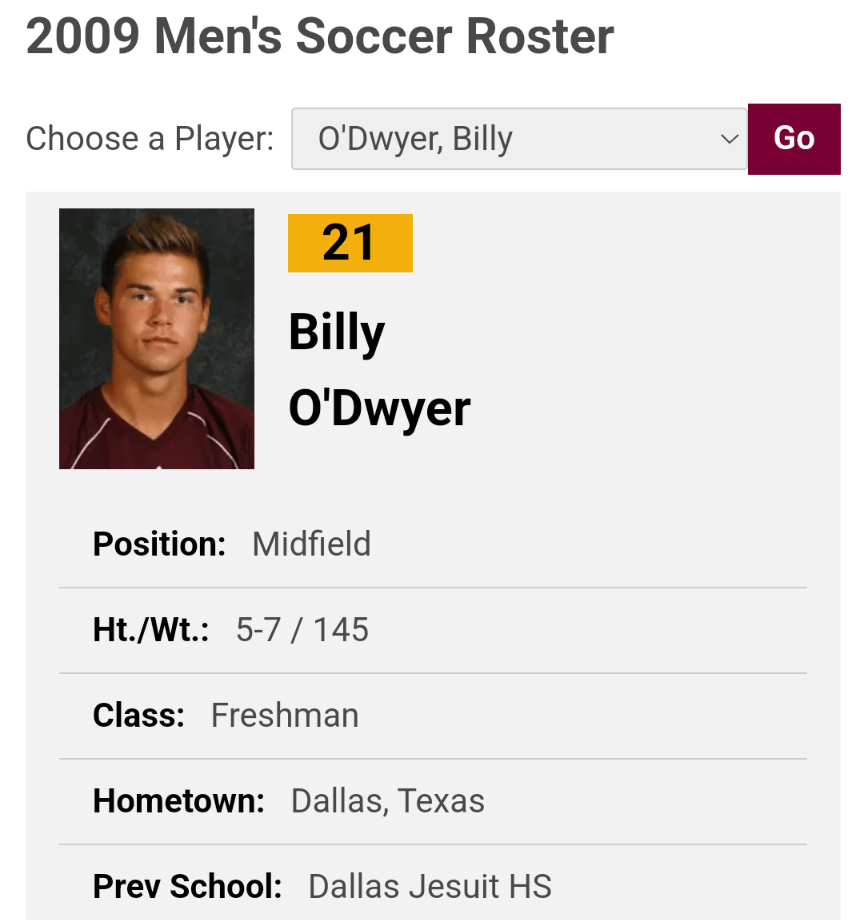Select the Dallas Jesuit HS text
Viewport: 856px width, 920px height.
(x=430, y=886)
